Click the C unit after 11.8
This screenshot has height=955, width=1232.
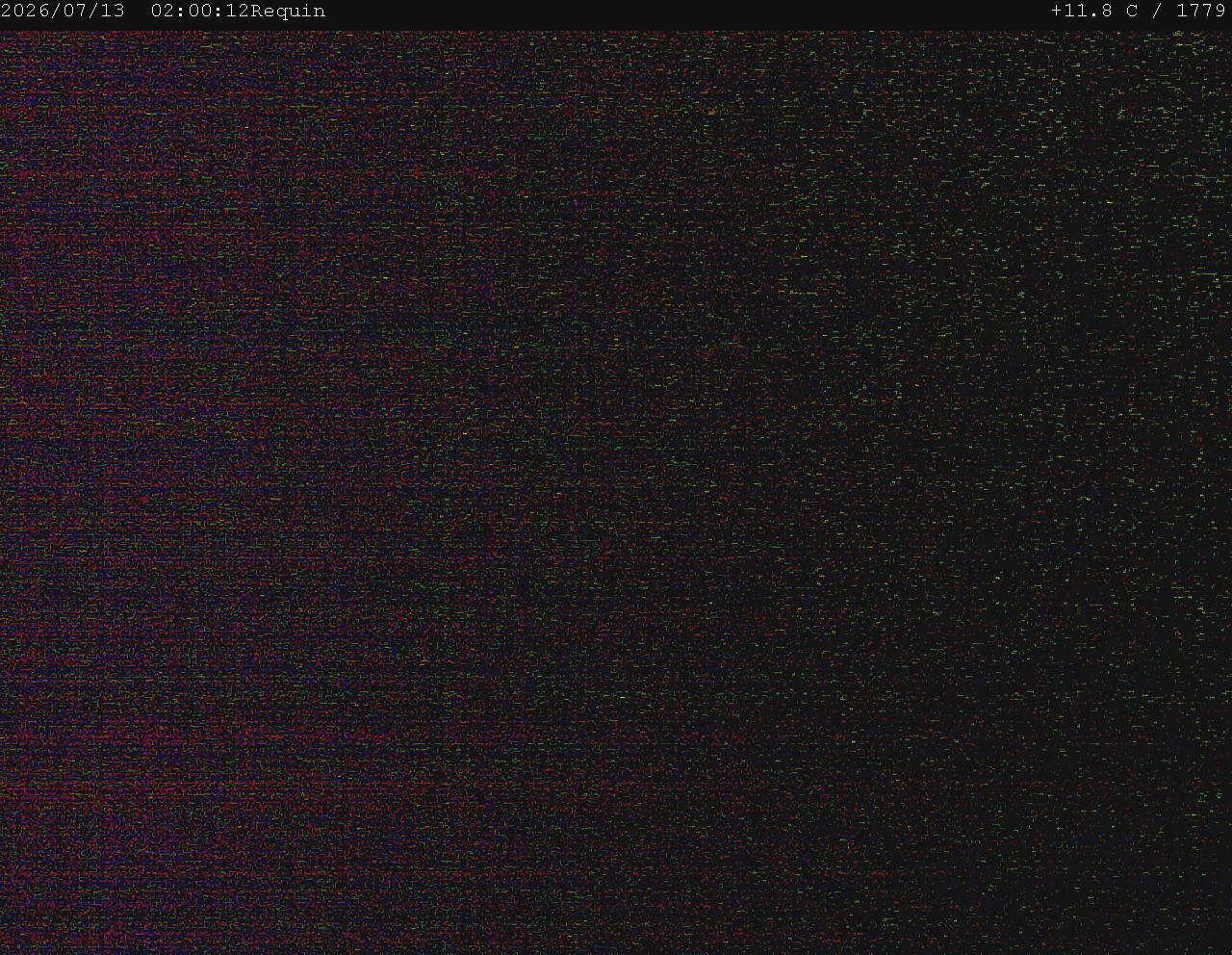1132,12
